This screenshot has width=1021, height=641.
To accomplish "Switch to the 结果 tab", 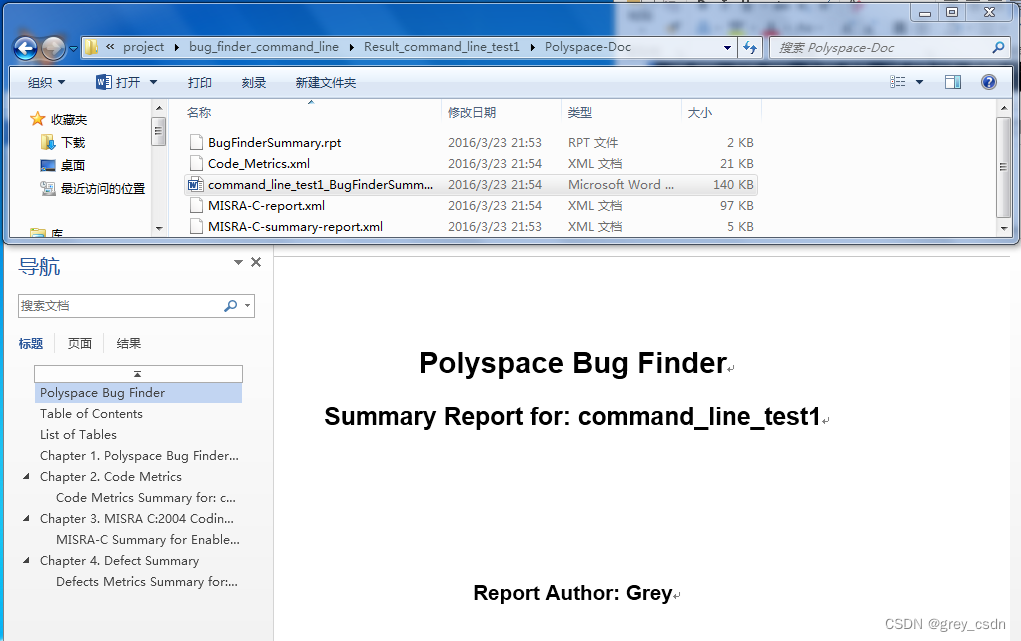I will coord(128,342).
